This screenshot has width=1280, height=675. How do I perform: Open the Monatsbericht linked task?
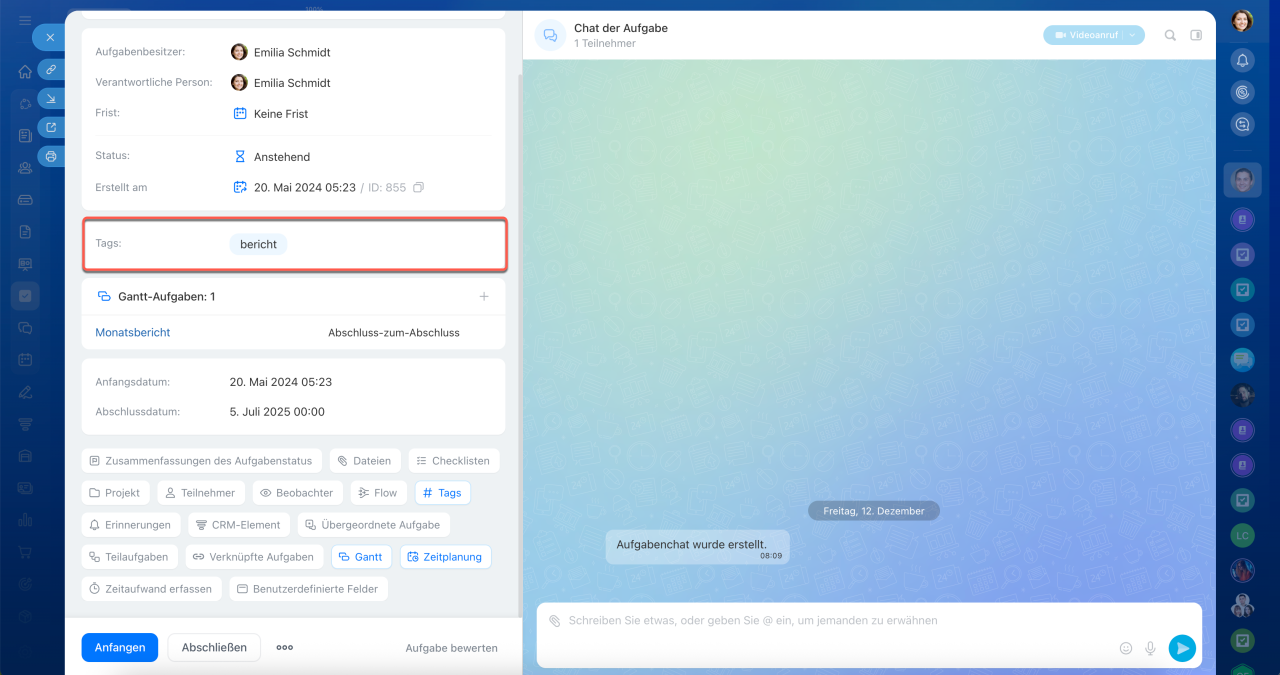pyautogui.click(x=133, y=332)
